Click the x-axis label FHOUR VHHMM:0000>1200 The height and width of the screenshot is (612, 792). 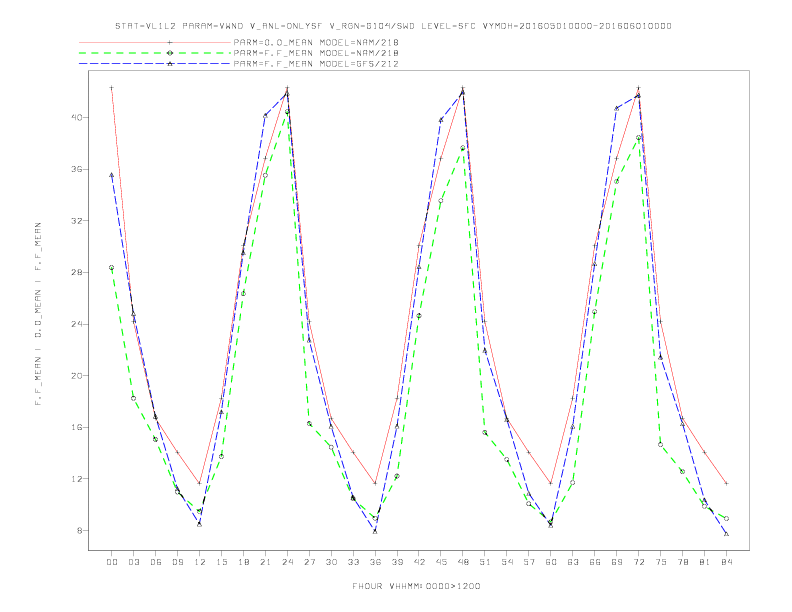[x=416, y=586]
